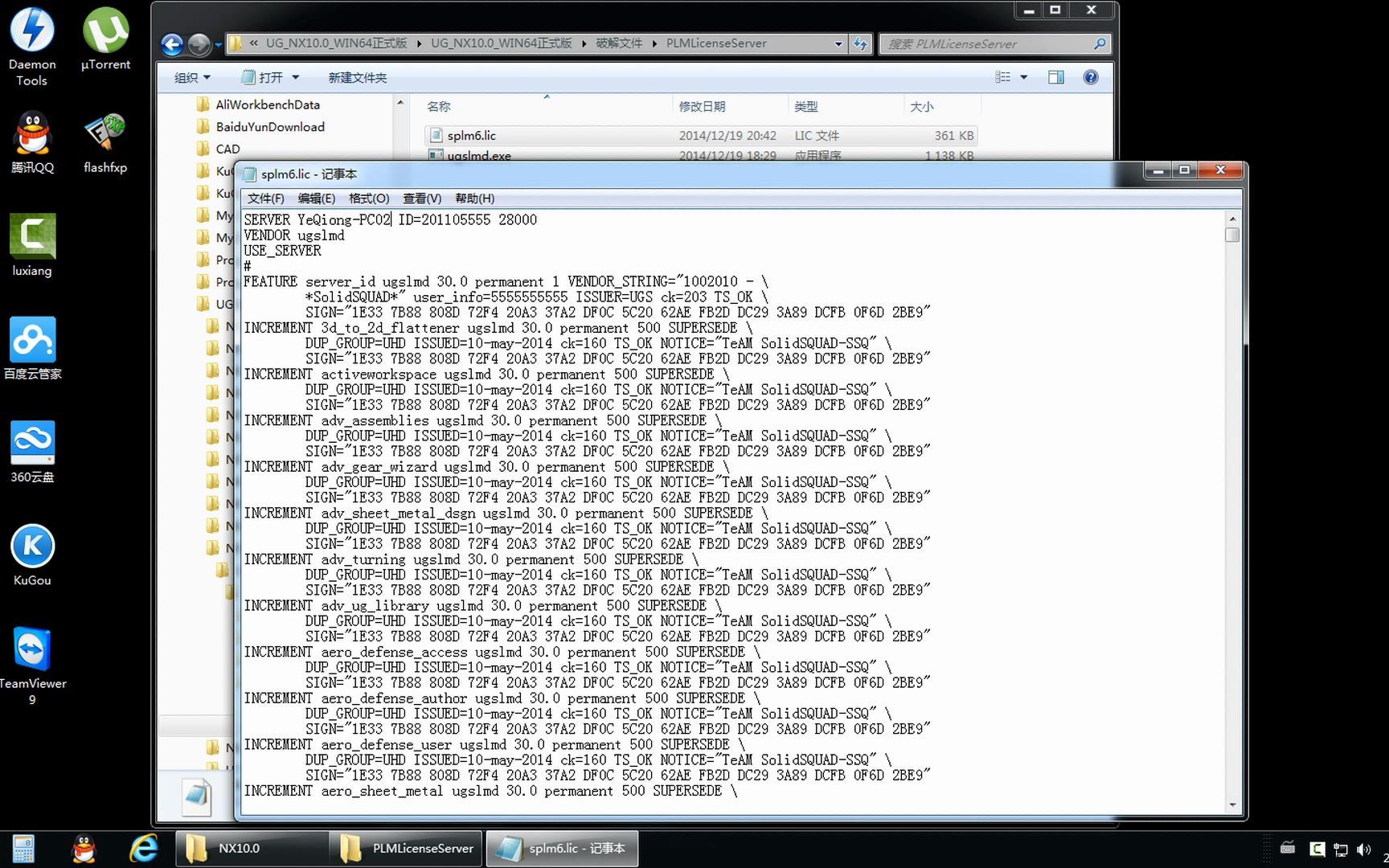1389x868 pixels.
Task: Open the Tencent QQ desktop icon
Action: coord(32,135)
